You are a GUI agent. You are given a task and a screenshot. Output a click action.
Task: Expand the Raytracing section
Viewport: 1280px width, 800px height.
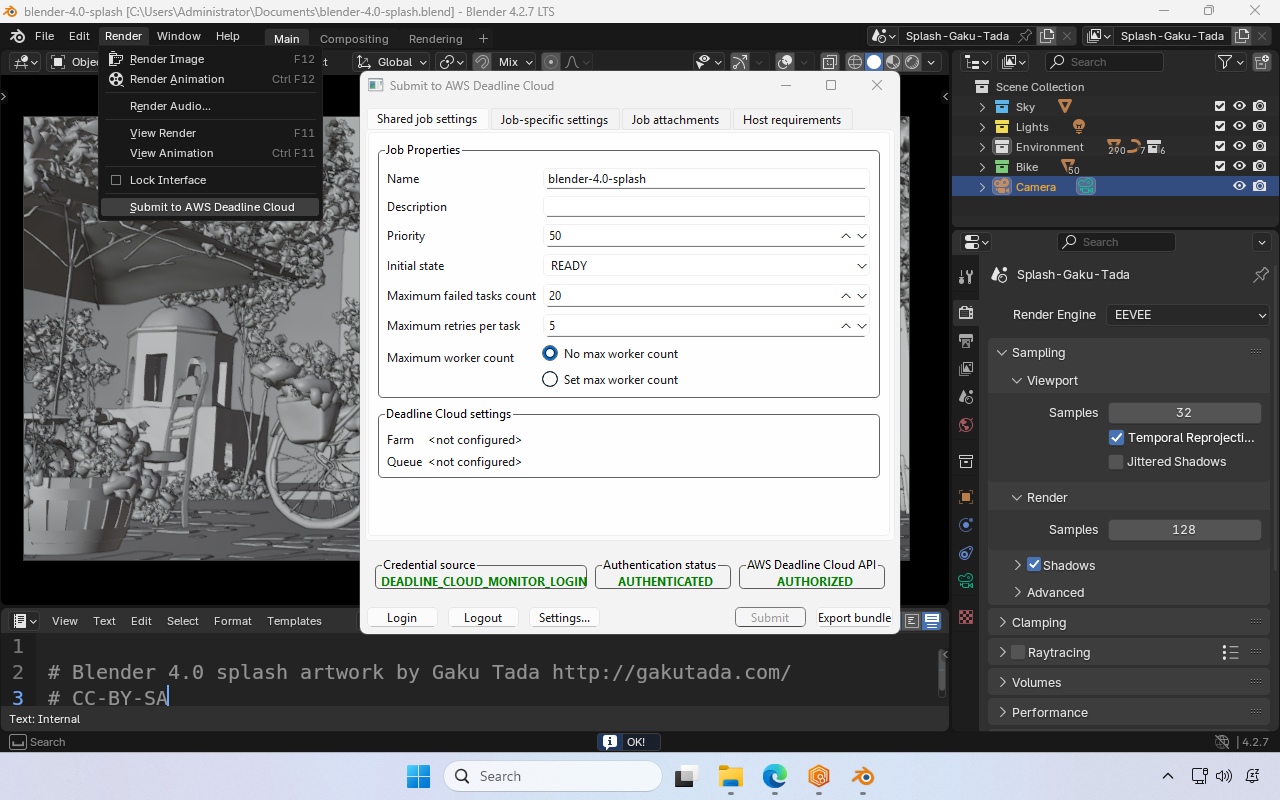tap(1003, 652)
